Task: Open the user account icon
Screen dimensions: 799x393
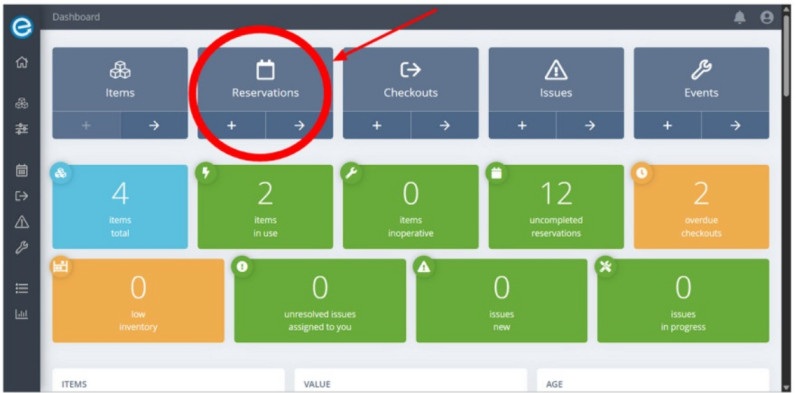Action: click(767, 17)
